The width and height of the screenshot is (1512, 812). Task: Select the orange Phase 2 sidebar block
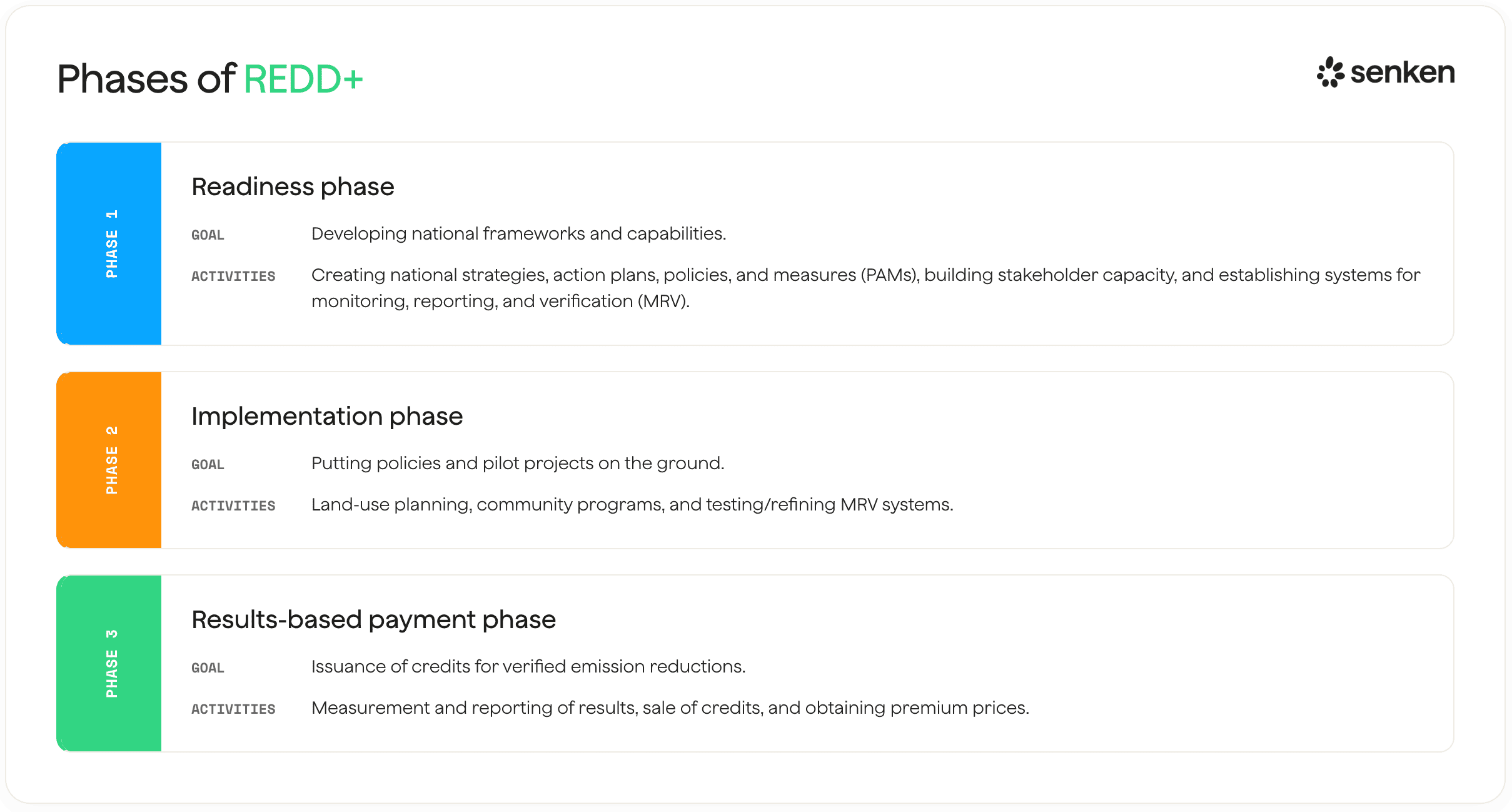point(109,460)
